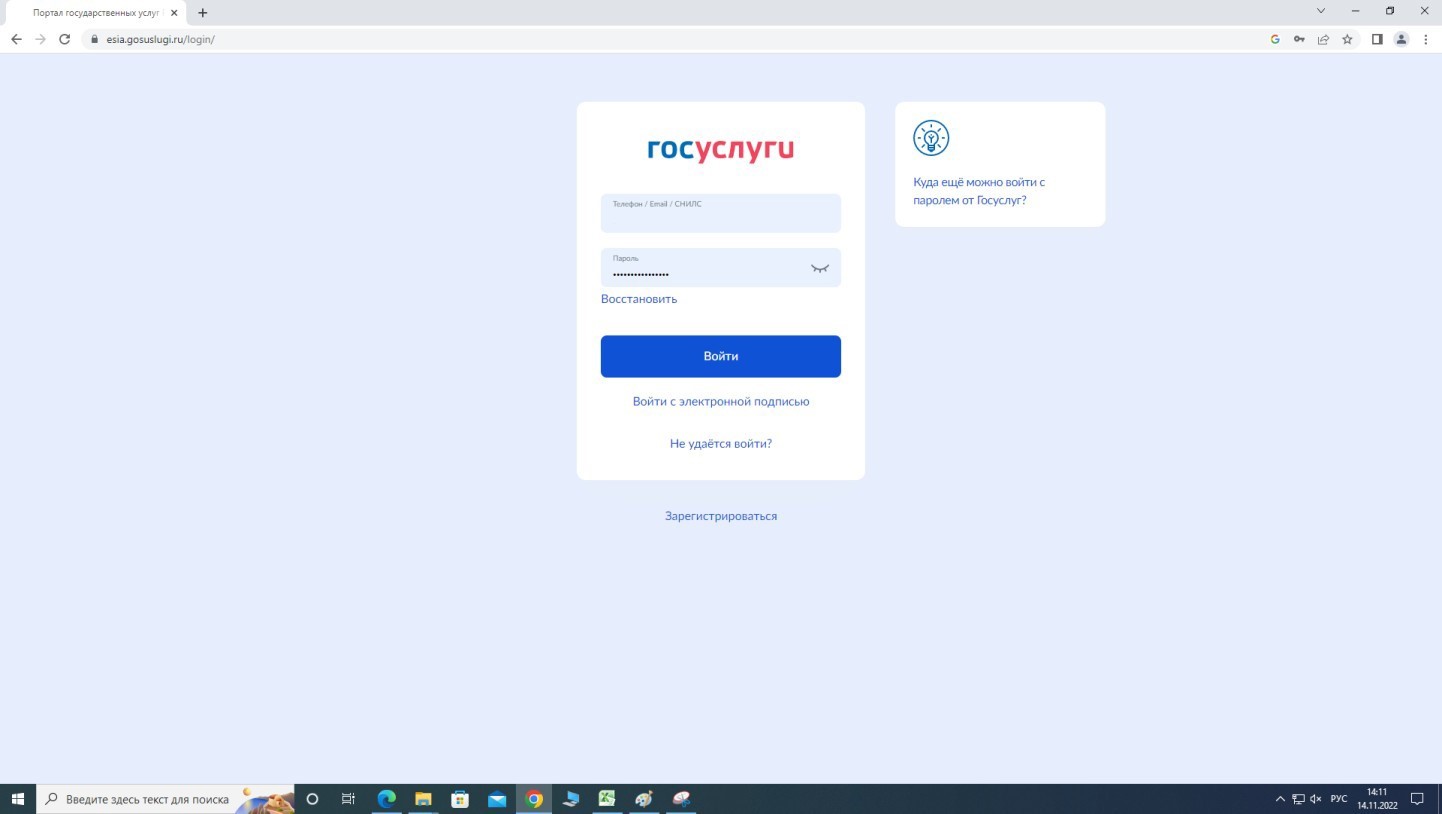
Task: Open the Chrome profile avatar
Action: click(x=1401, y=40)
